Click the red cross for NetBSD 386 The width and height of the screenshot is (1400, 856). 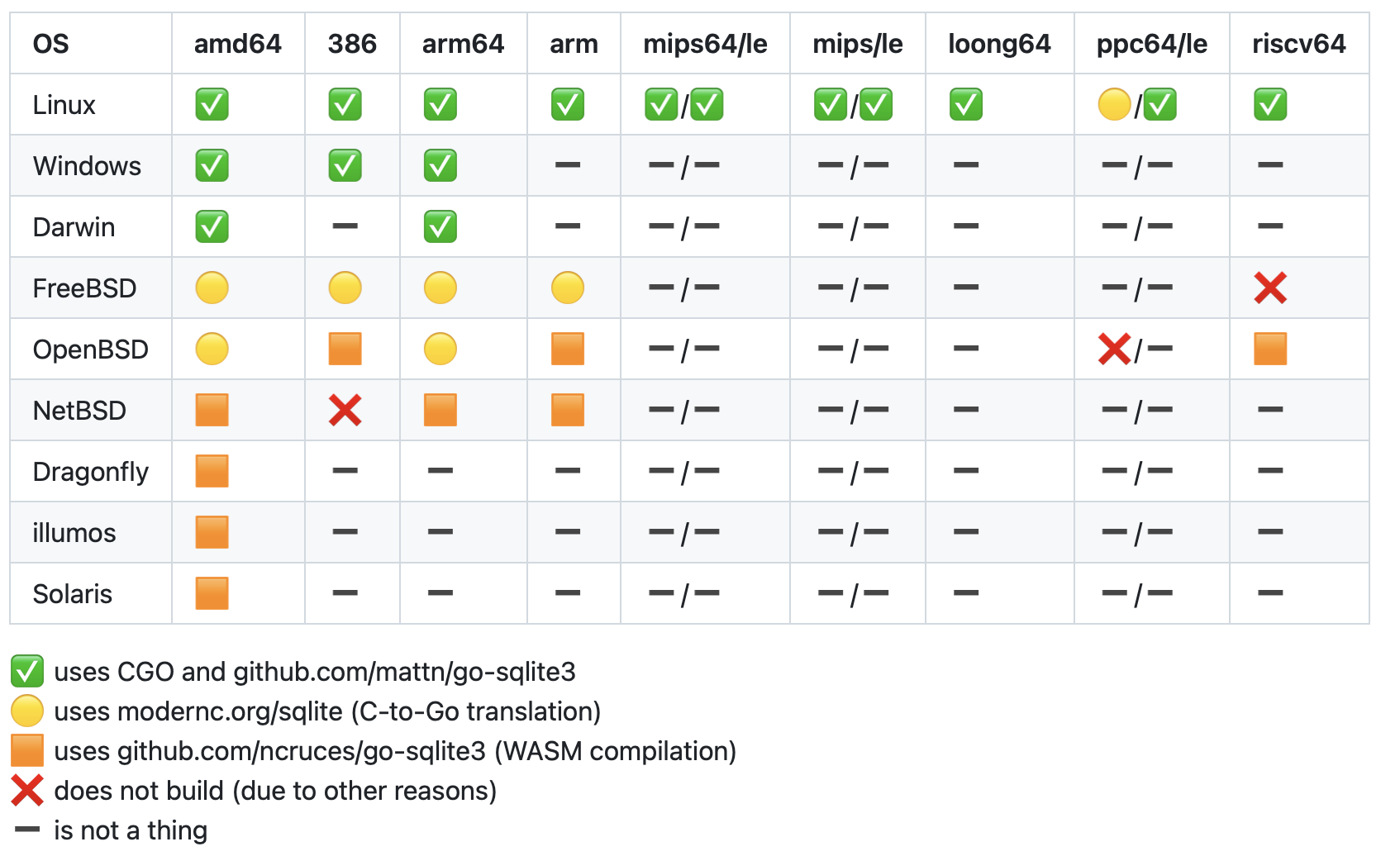click(345, 411)
